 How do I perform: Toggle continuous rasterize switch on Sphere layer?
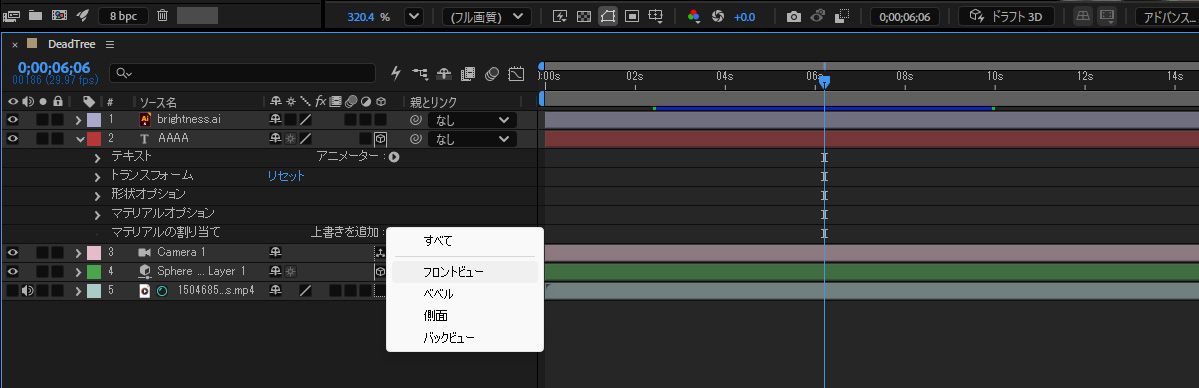click(x=291, y=271)
